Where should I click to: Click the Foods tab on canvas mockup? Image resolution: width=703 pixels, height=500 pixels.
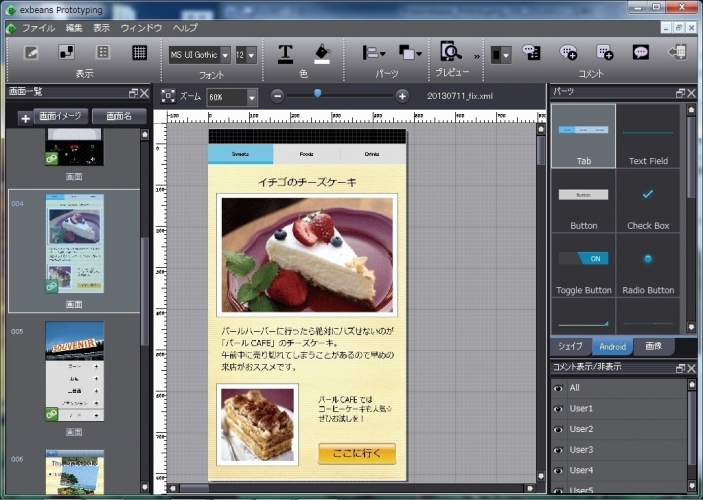307,154
